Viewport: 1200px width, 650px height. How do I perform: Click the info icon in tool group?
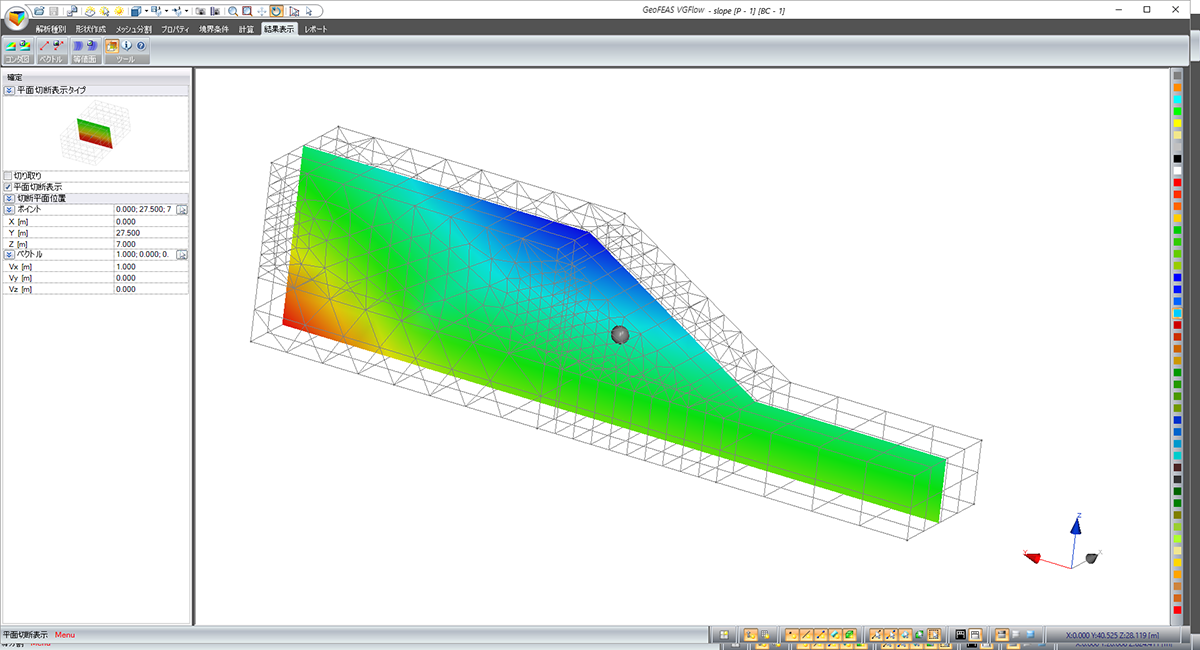[126, 46]
